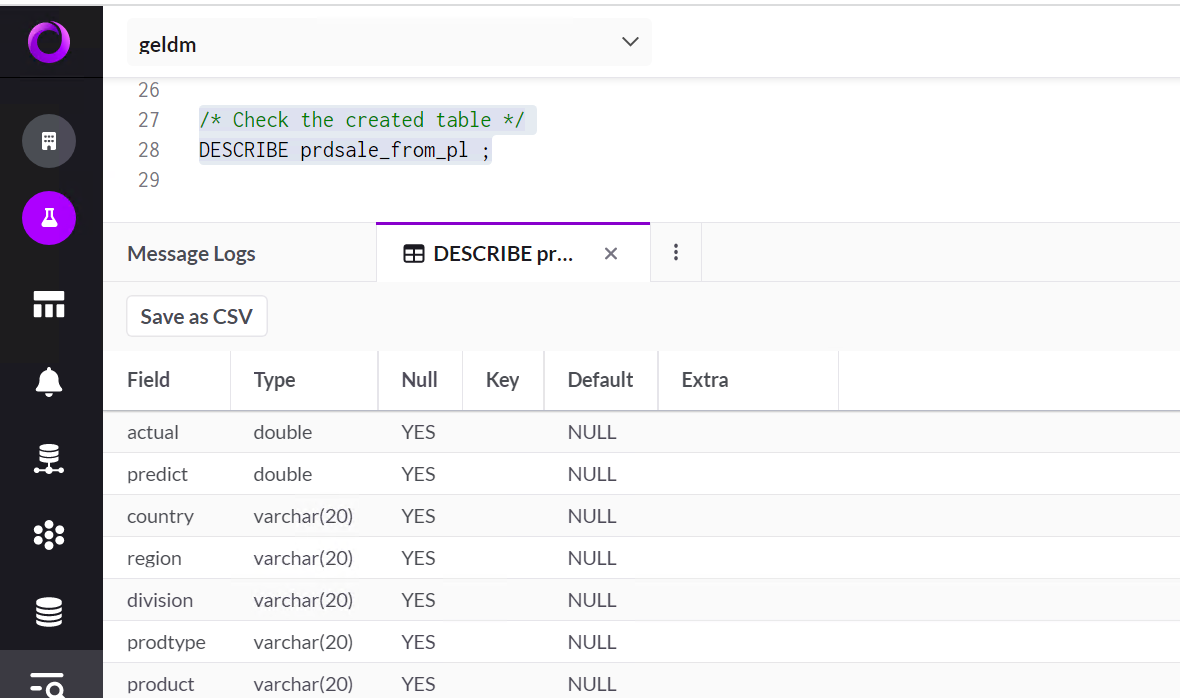Click the notifications bell icon

tap(48, 381)
